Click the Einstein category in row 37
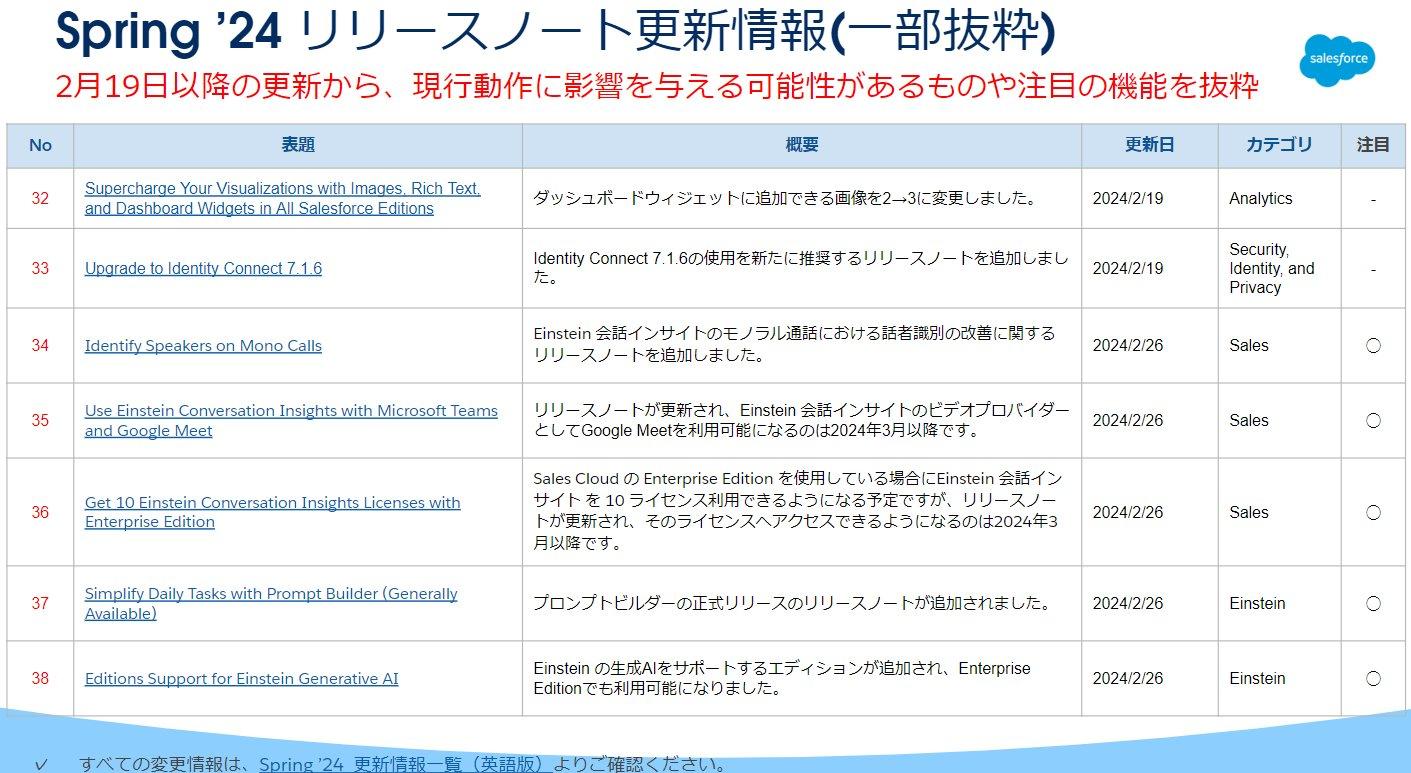Image resolution: width=1411 pixels, height=773 pixels. pyautogui.click(x=1257, y=603)
